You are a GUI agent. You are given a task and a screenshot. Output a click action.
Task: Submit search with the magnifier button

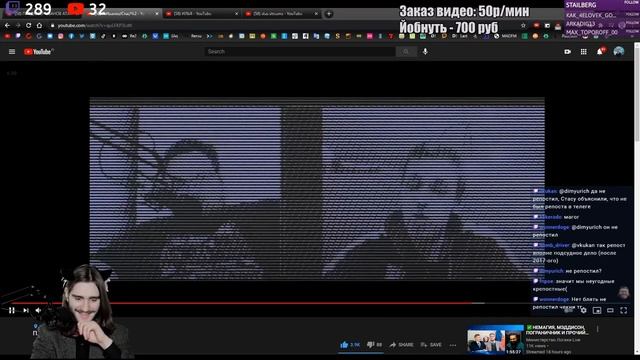[x=406, y=51]
